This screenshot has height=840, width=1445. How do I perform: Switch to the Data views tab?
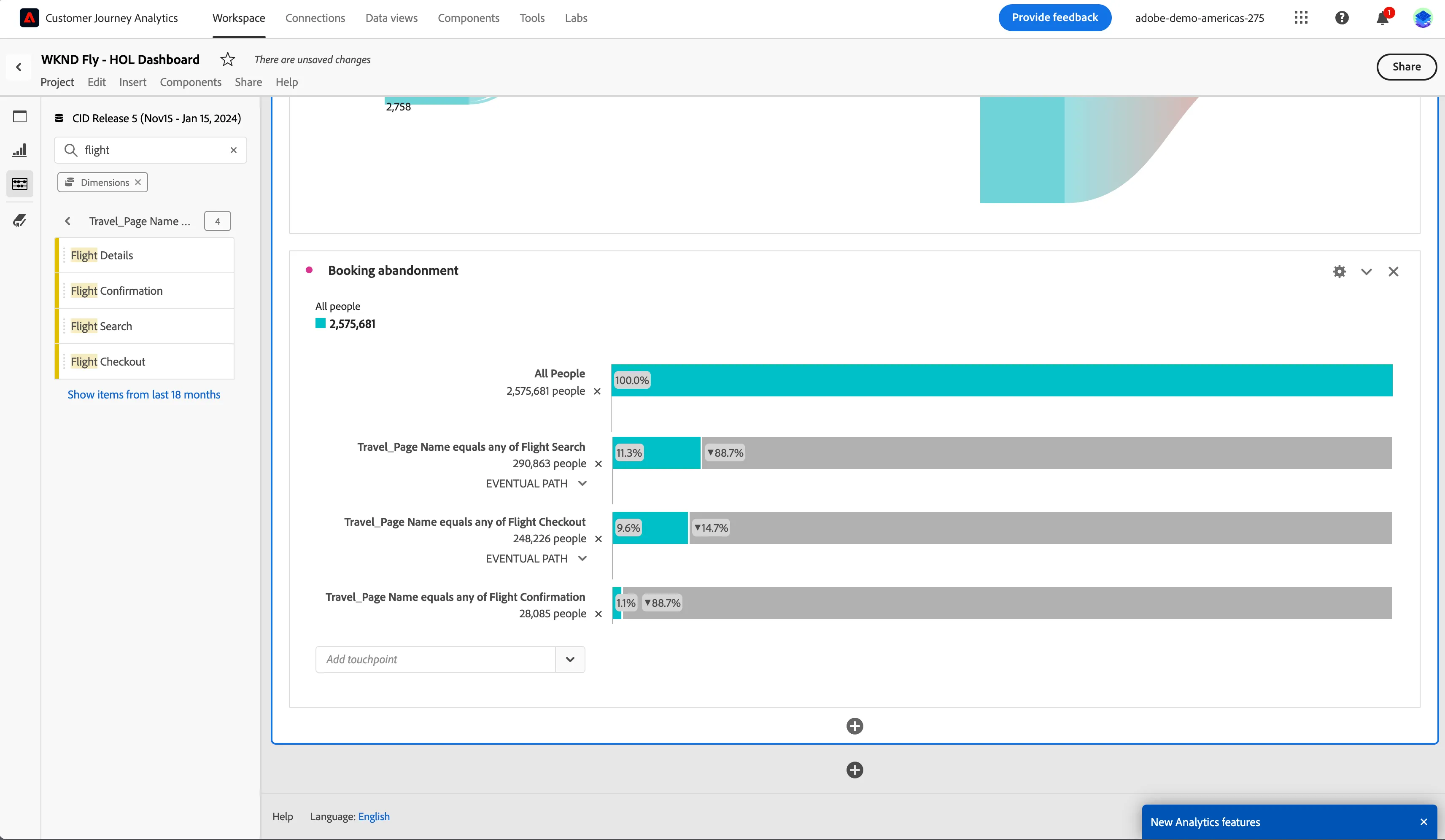pyautogui.click(x=392, y=18)
